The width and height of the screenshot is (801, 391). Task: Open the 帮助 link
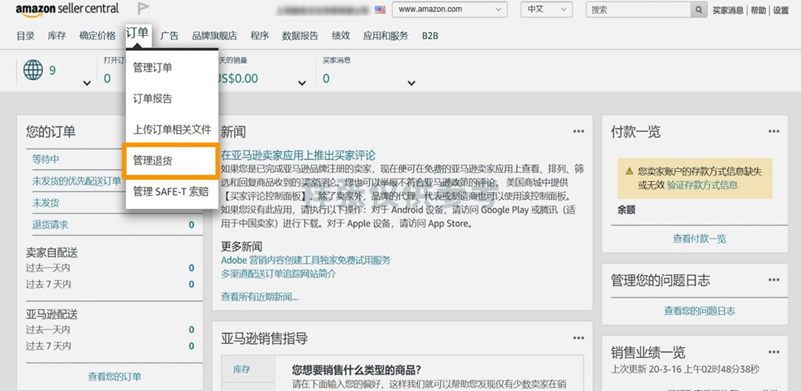pos(759,10)
